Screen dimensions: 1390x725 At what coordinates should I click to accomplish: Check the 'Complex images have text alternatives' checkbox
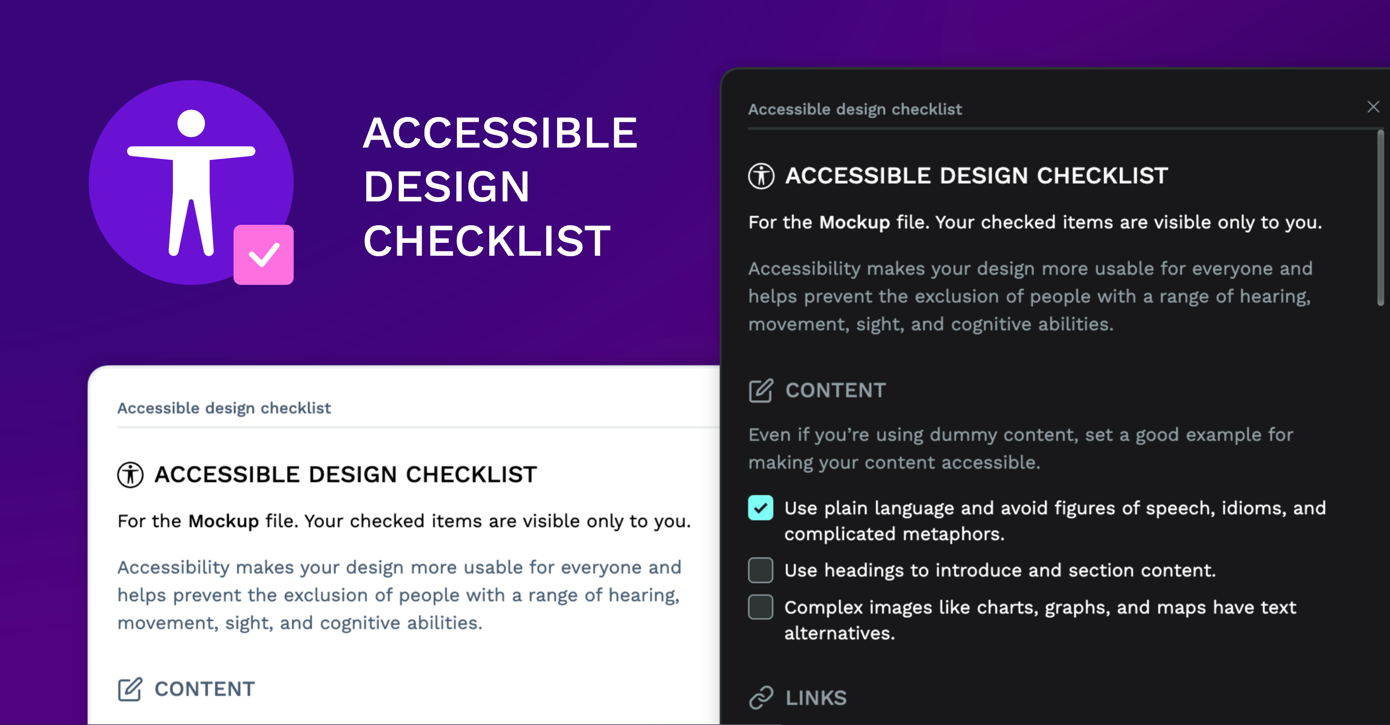click(760, 607)
